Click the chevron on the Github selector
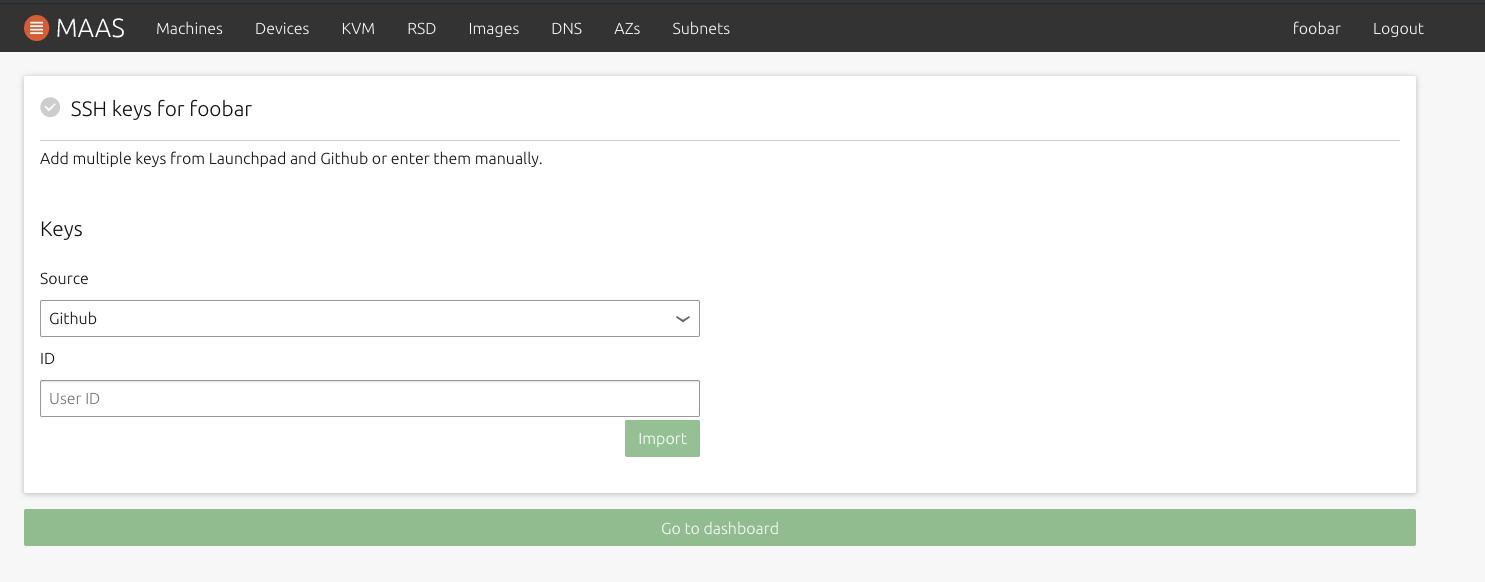 point(683,318)
